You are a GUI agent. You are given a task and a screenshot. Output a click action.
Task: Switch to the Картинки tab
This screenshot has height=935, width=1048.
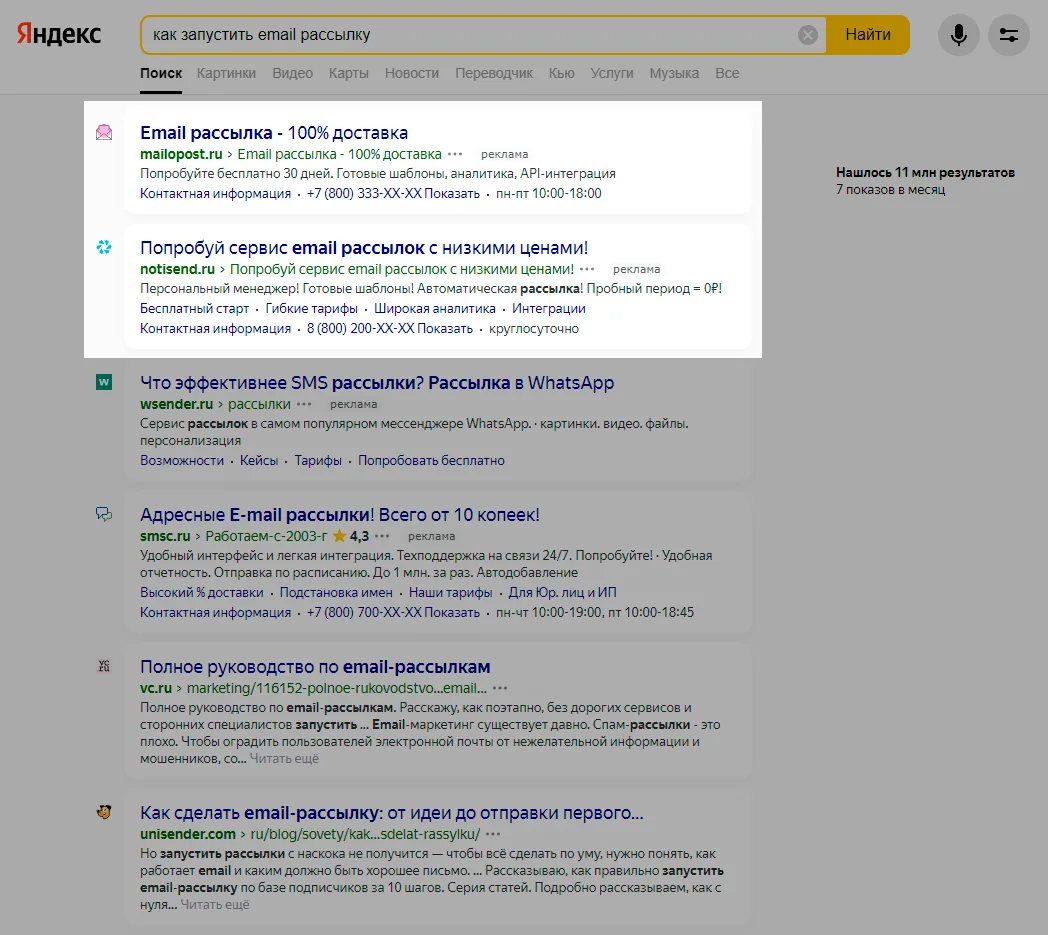pyautogui.click(x=226, y=74)
